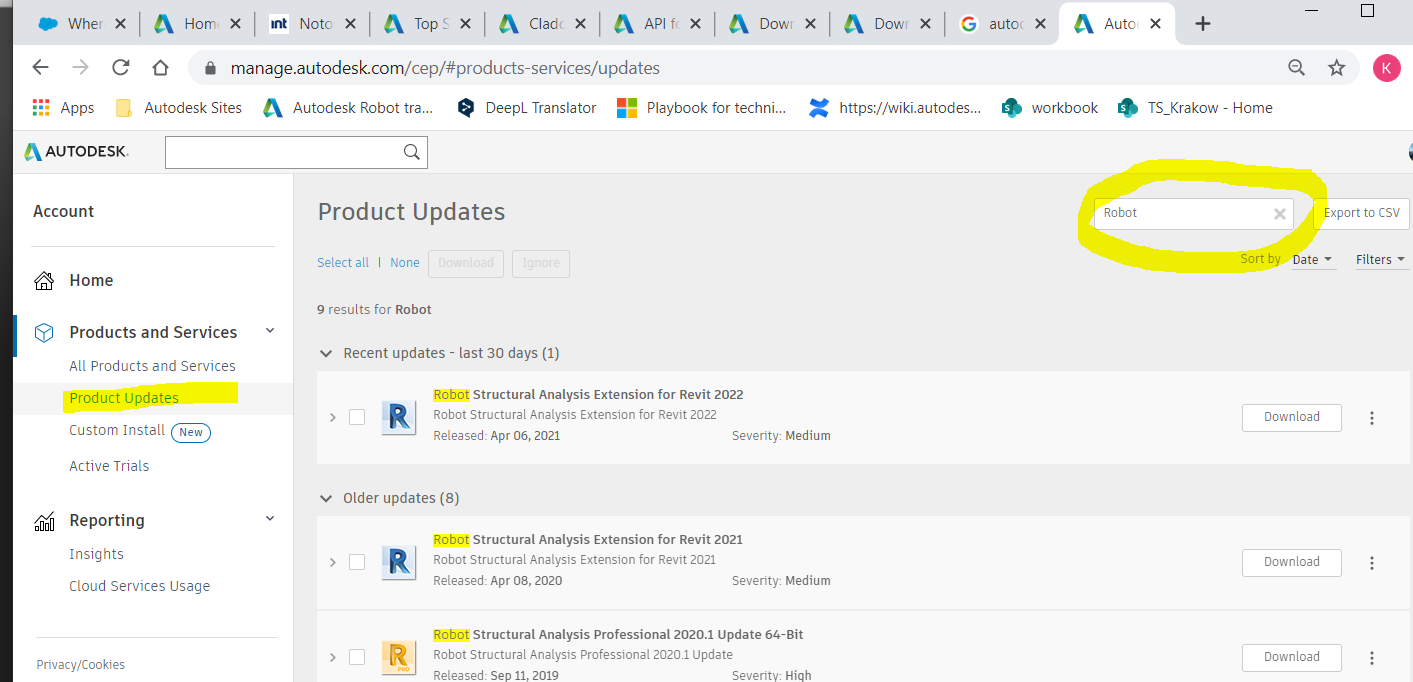The width and height of the screenshot is (1413, 682).
Task: Check the Revit 2021 extension checkbox
Action: tap(357, 562)
